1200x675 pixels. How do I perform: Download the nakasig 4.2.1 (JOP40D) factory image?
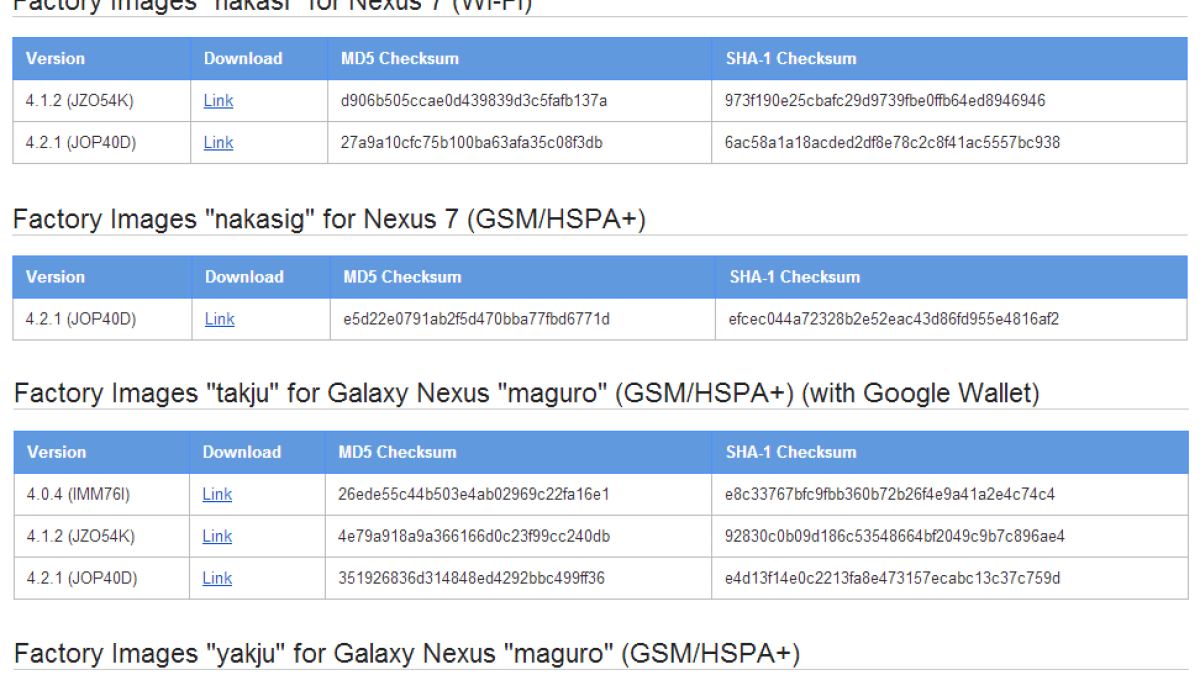pyautogui.click(x=220, y=319)
